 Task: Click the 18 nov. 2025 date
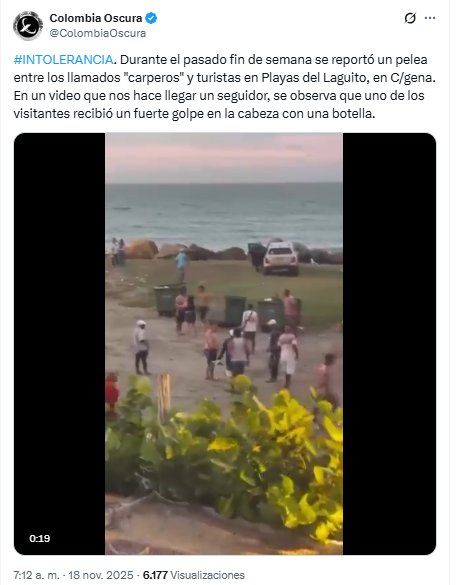click(101, 575)
